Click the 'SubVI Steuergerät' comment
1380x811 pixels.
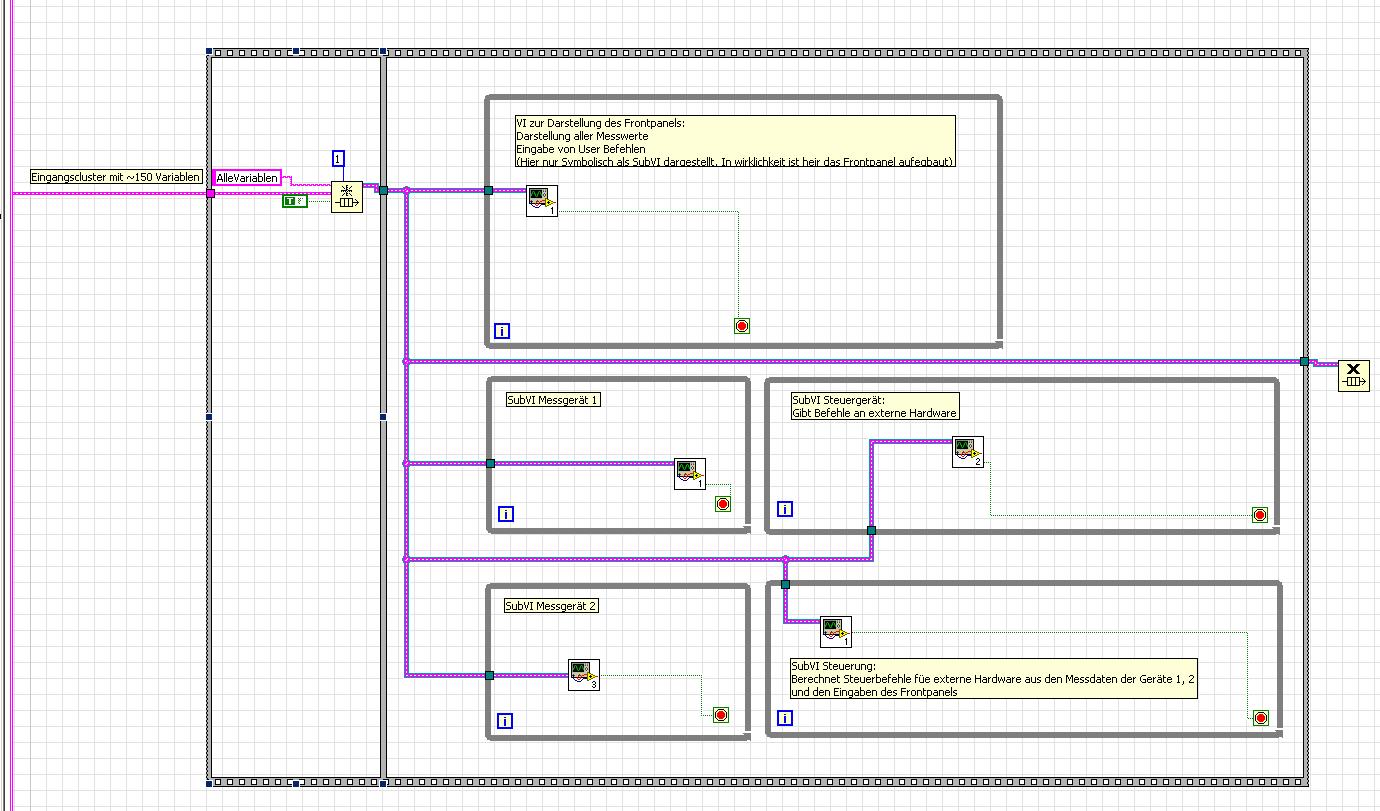pos(874,406)
